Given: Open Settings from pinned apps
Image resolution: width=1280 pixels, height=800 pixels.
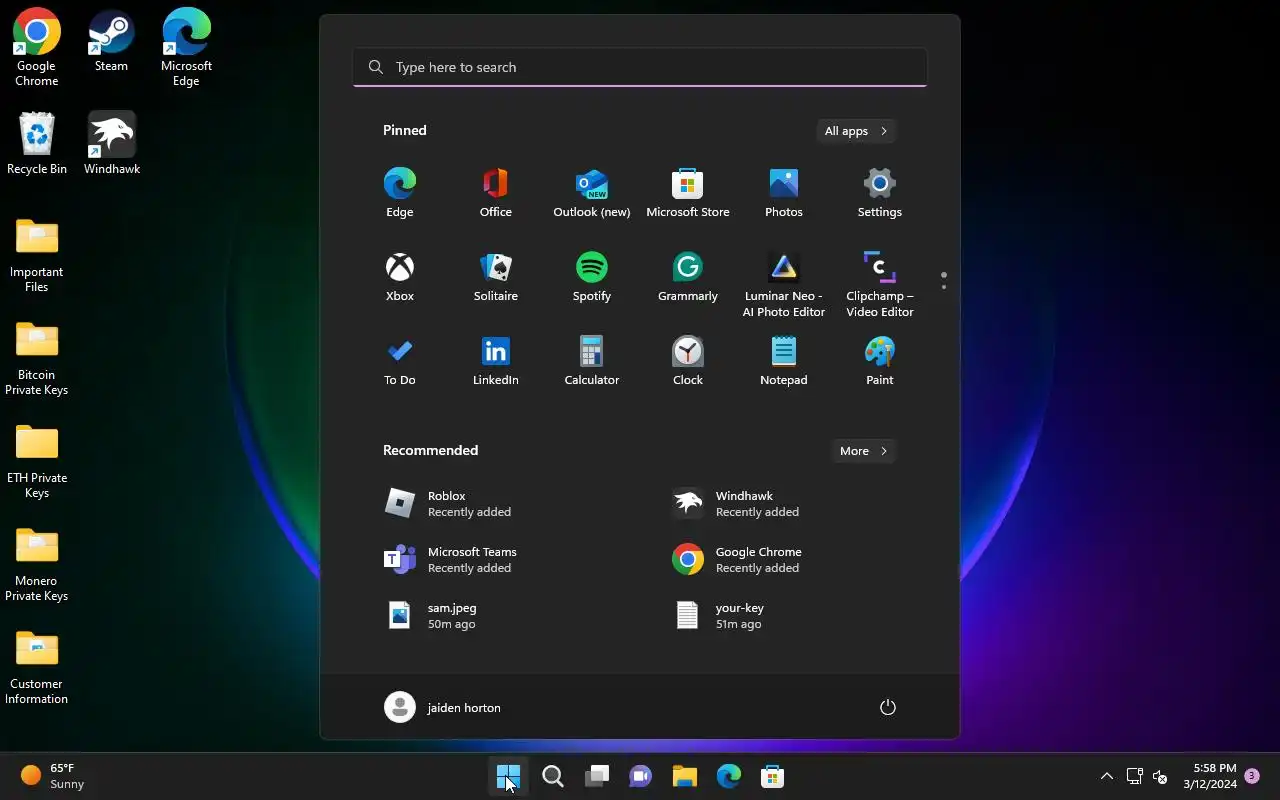Looking at the screenshot, I should [x=879, y=193].
